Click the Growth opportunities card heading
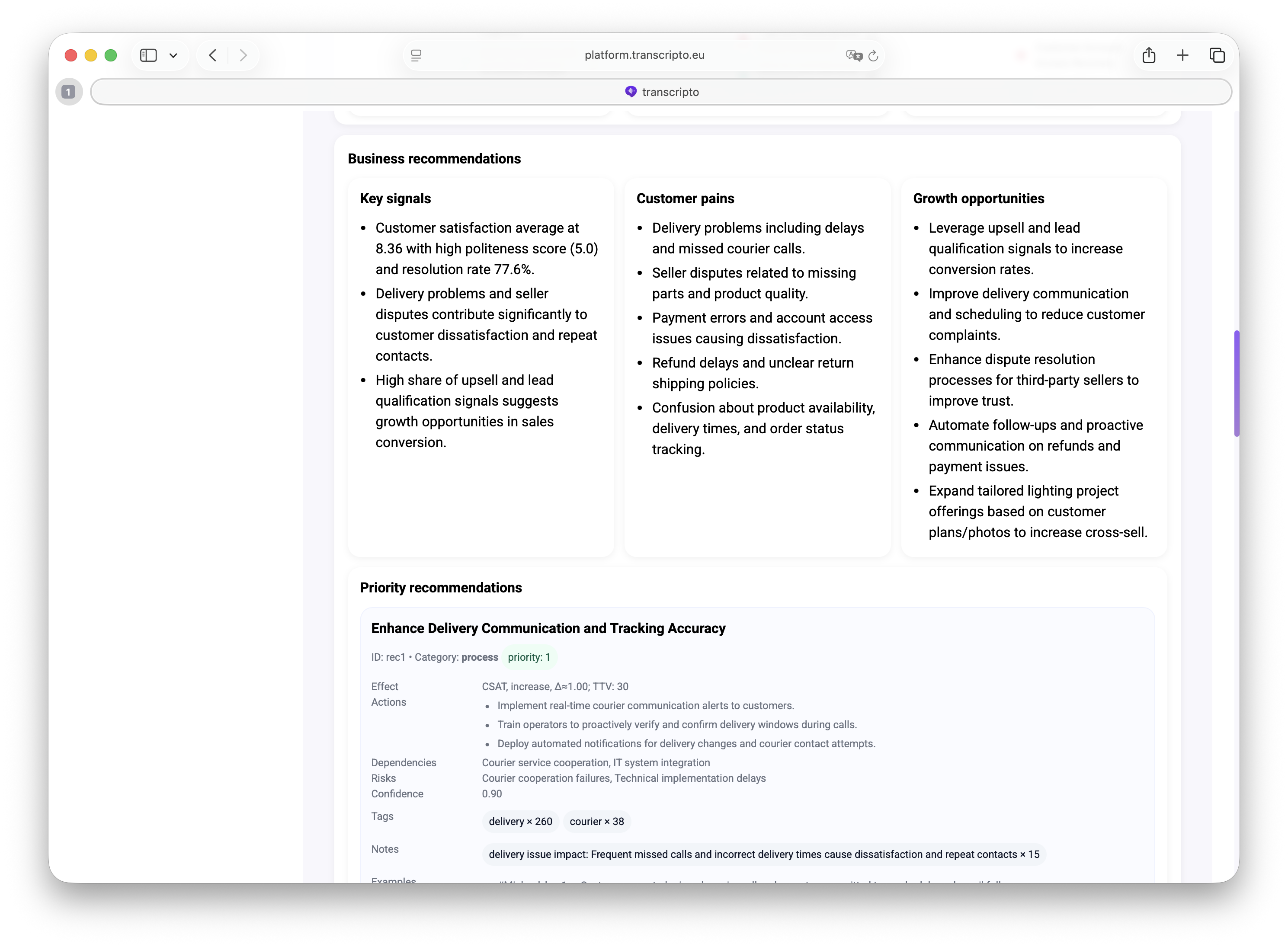Screen dimensions: 1288x947 [x=978, y=198]
